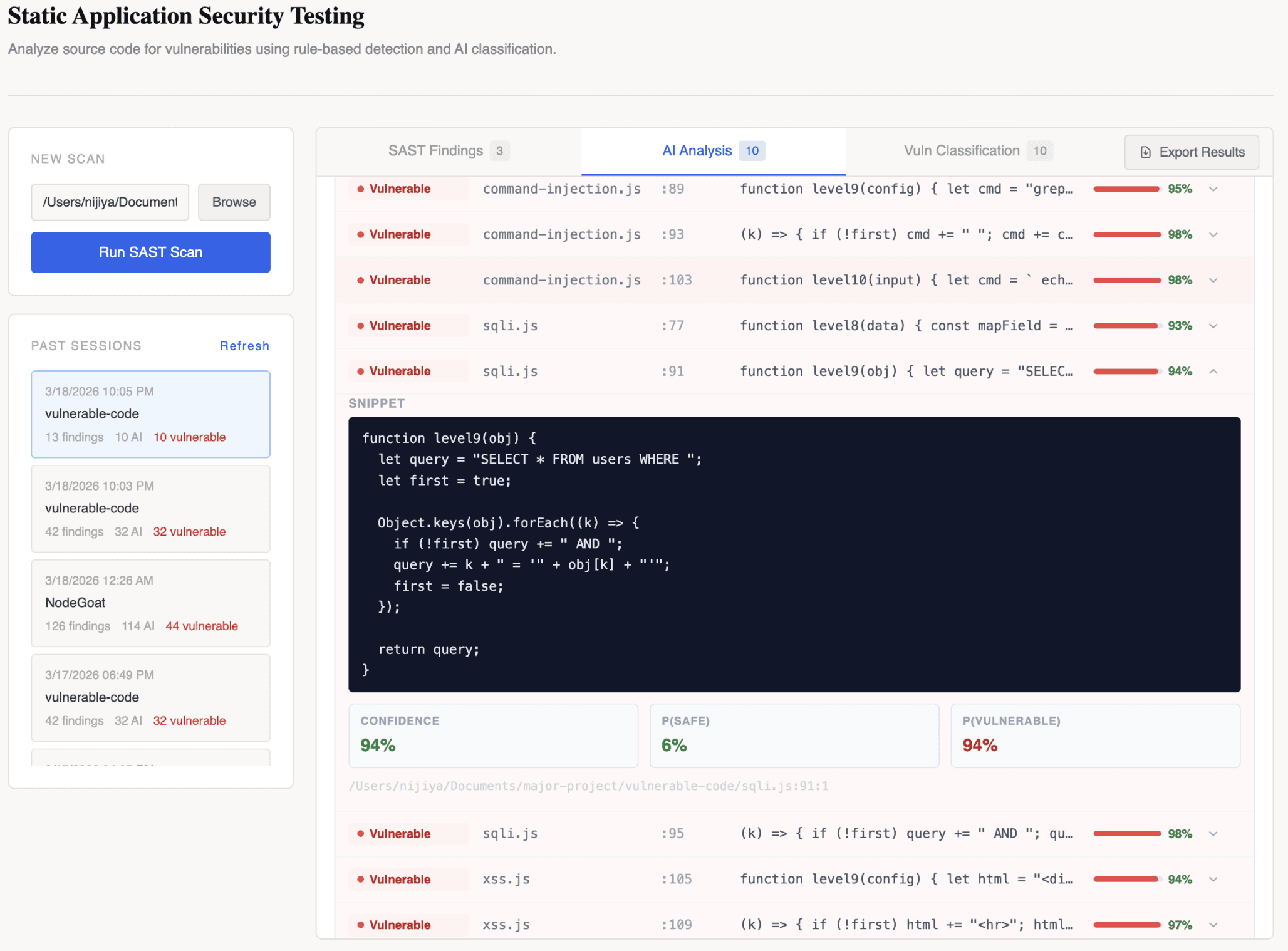Open the NodeGoat past session
The height and width of the screenshot is (951, 1288).
click(x=150, y=603)
